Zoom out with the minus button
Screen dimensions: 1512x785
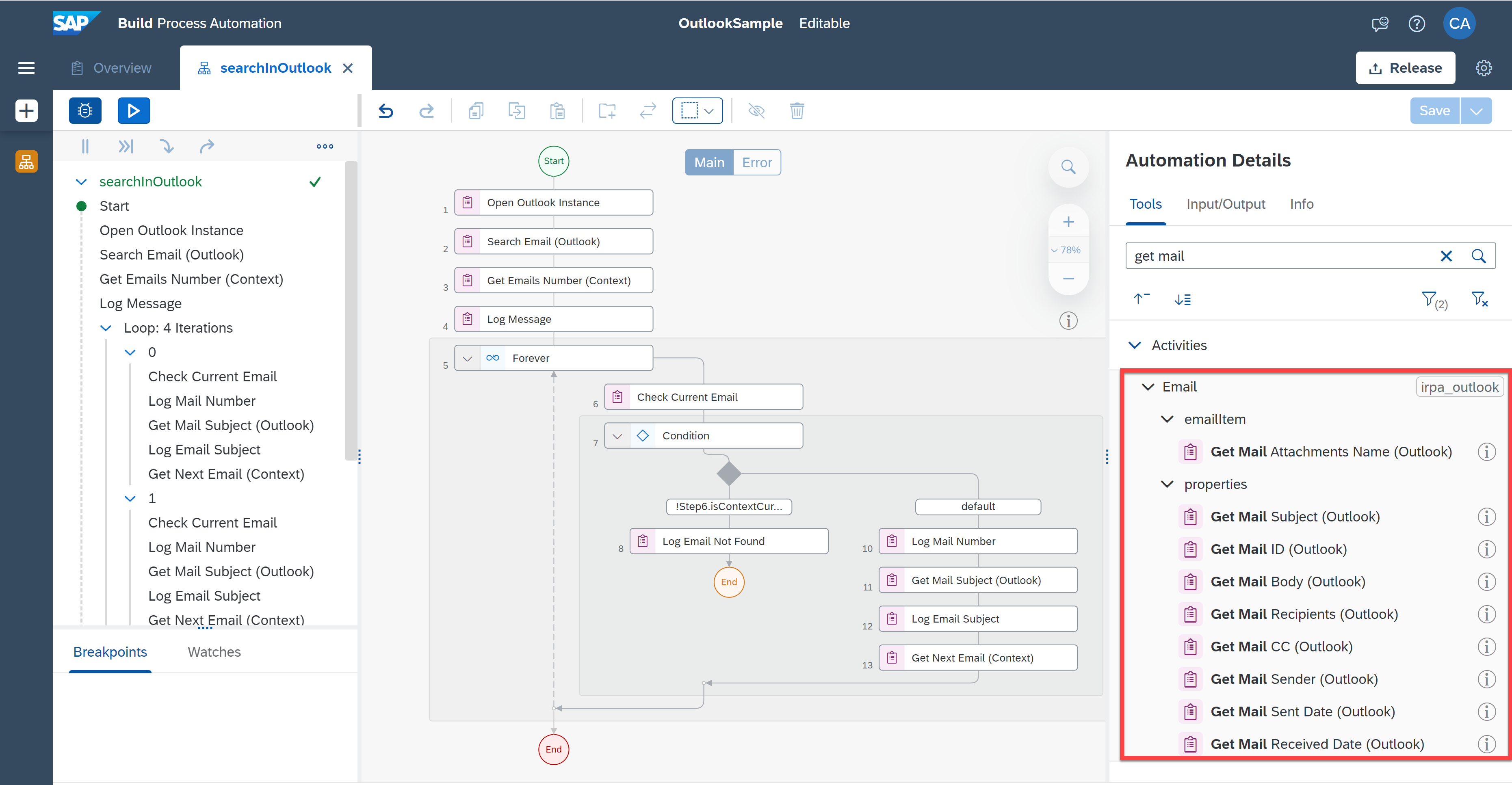pos(1068,278)
